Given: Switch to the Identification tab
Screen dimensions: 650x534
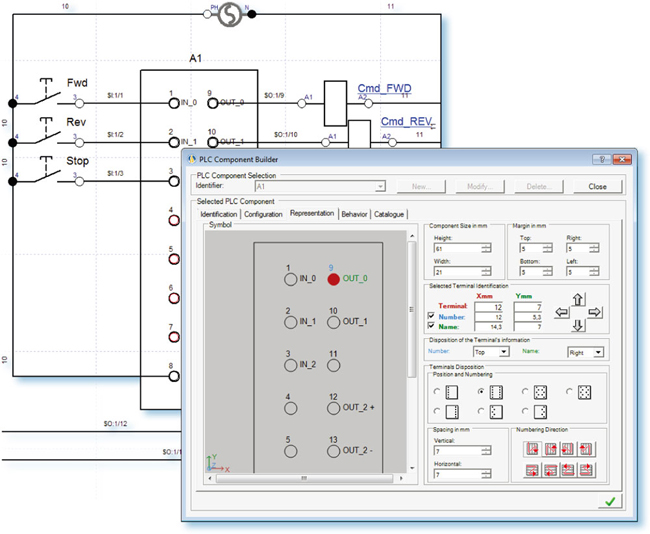Looking at the screenshot, I should pos(218,214).
